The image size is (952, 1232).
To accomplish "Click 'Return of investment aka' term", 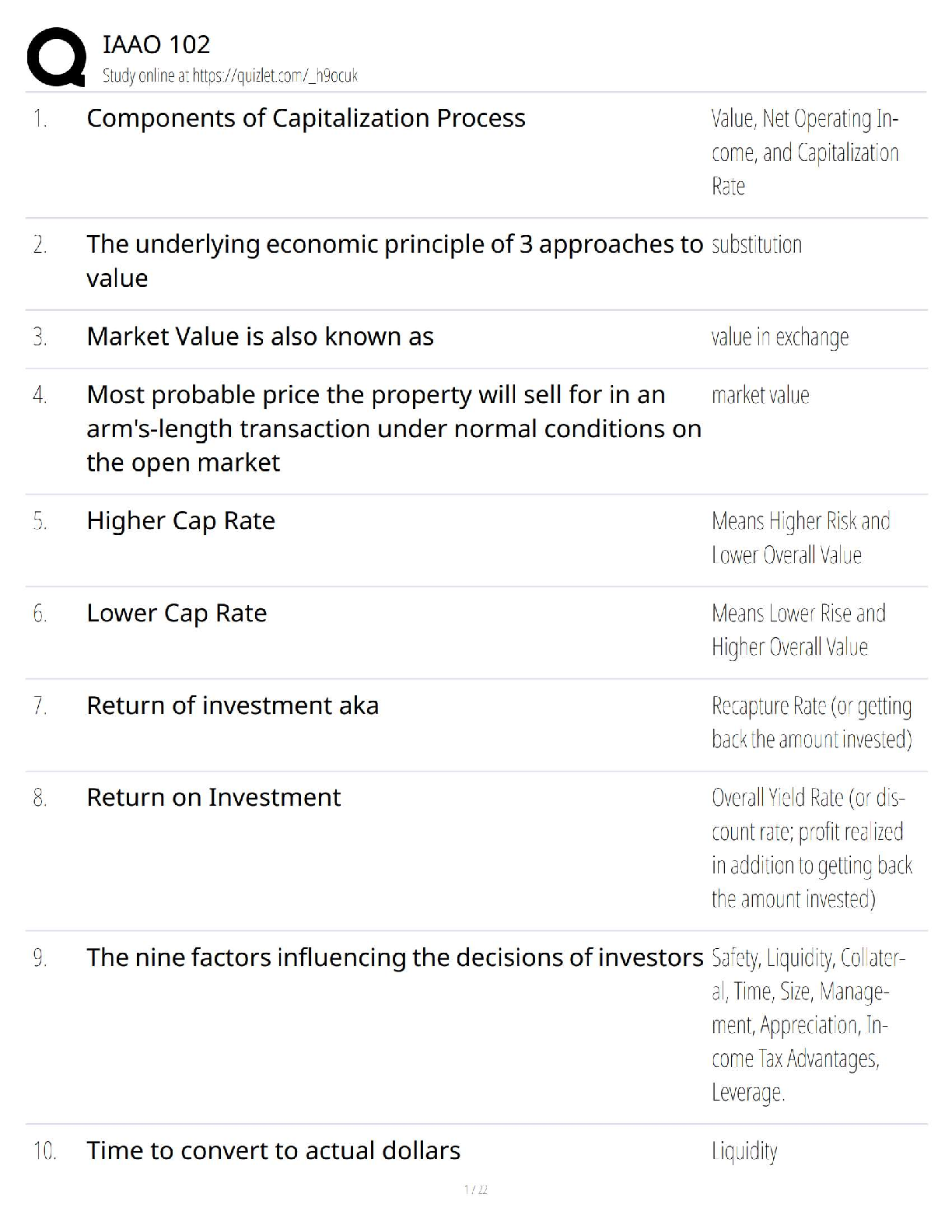I will (x=233, y=705).
